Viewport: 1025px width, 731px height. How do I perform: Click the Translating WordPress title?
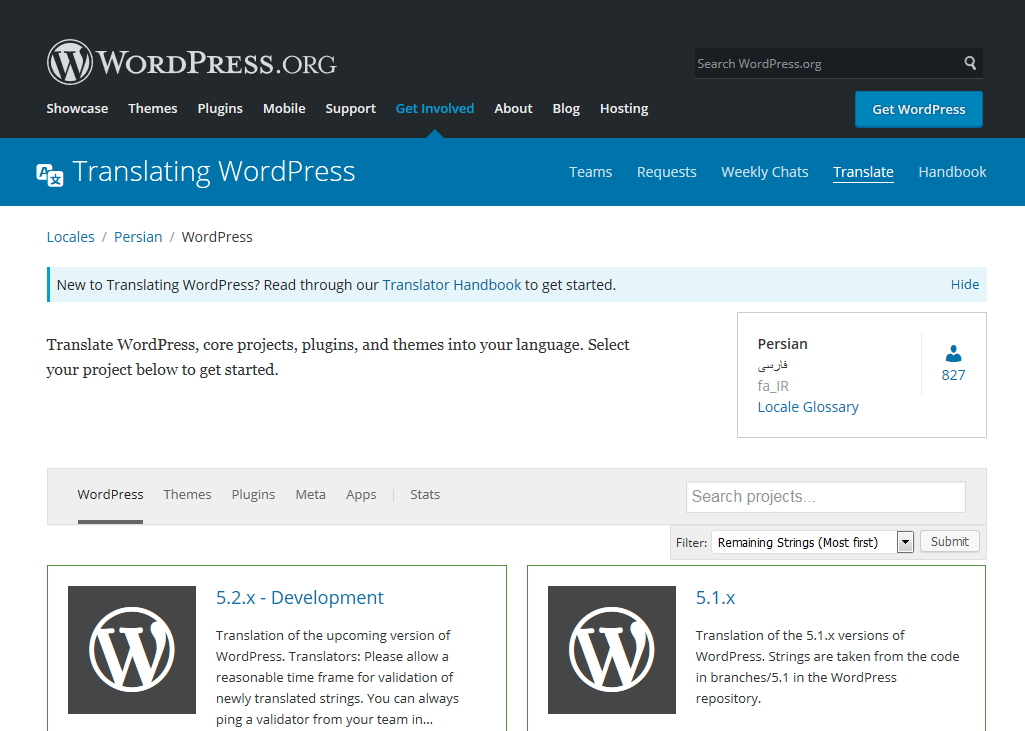click(214, 172)
